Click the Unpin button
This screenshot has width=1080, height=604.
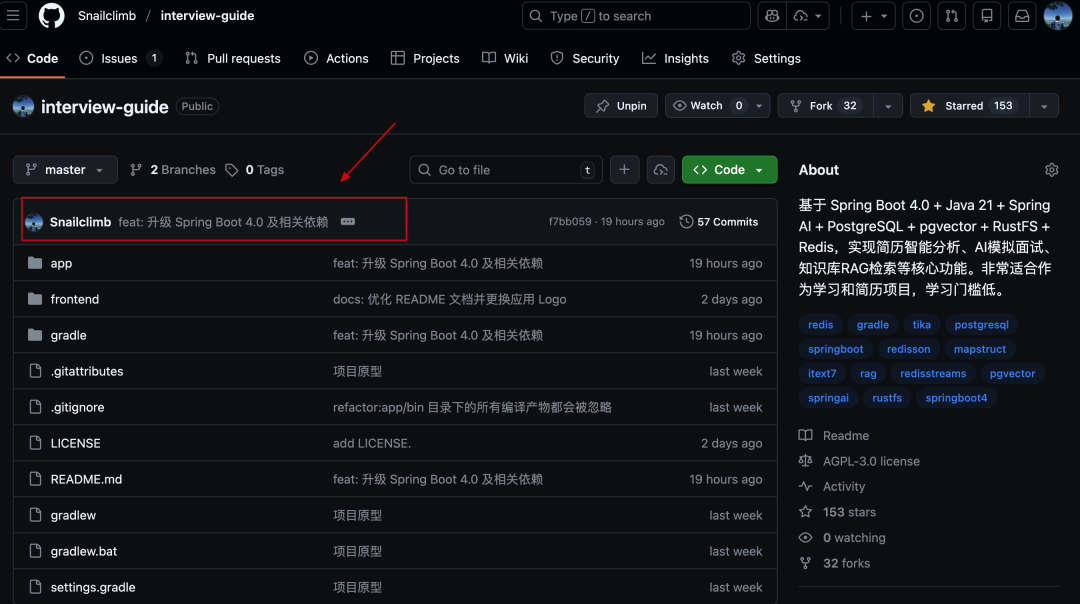pos(621,106)
